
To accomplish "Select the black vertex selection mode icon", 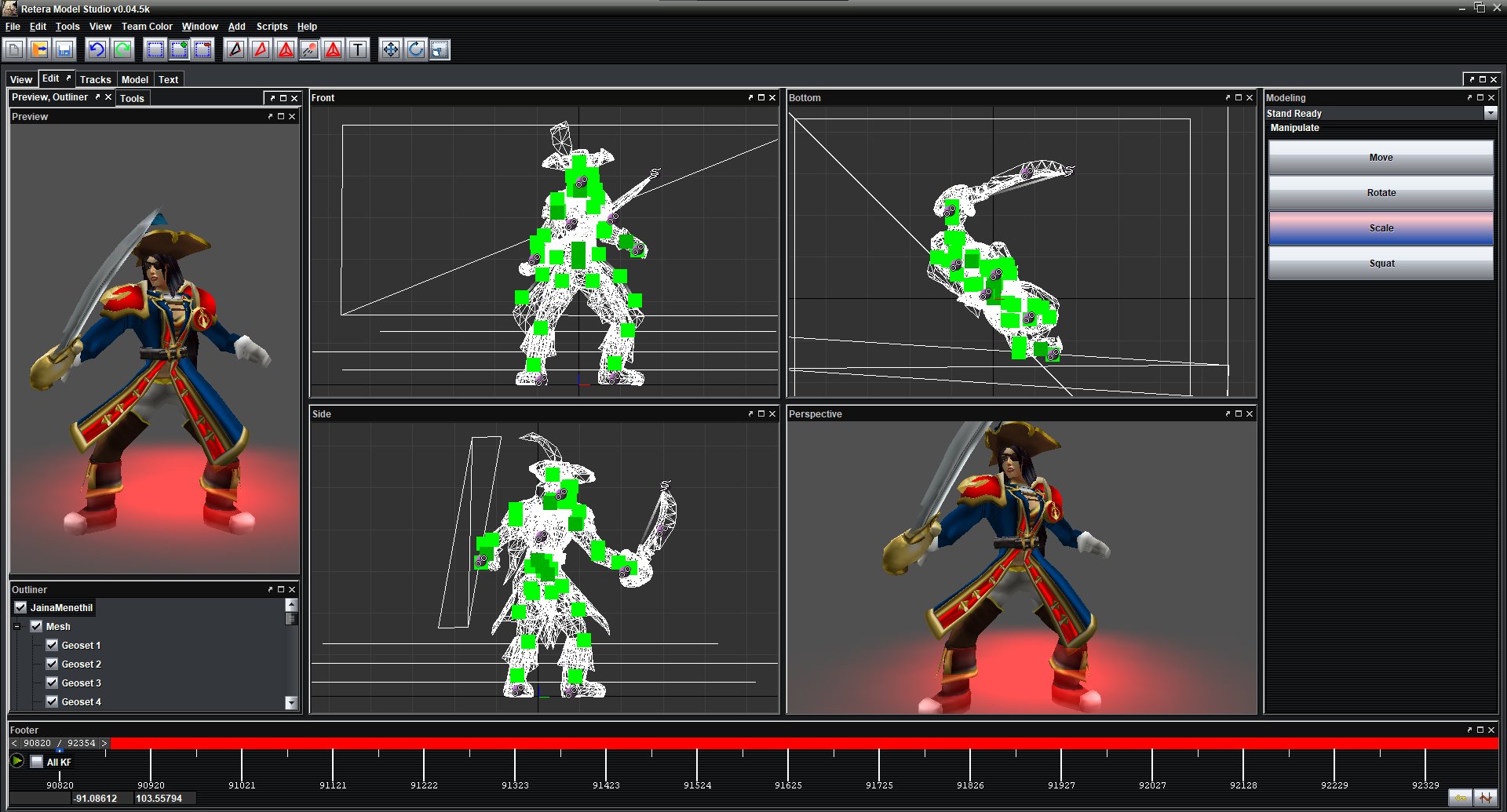I will click(235, 50).
